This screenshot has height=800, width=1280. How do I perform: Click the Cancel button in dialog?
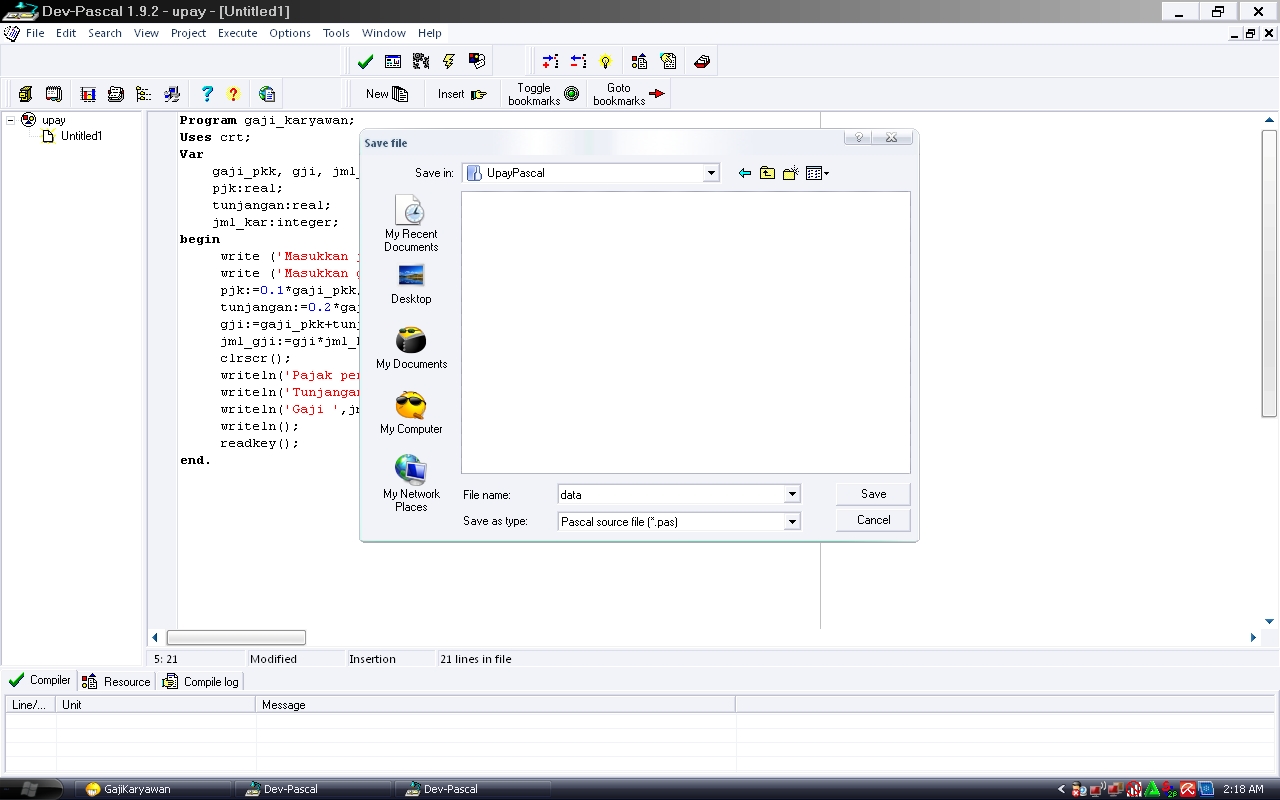(873, 520)
